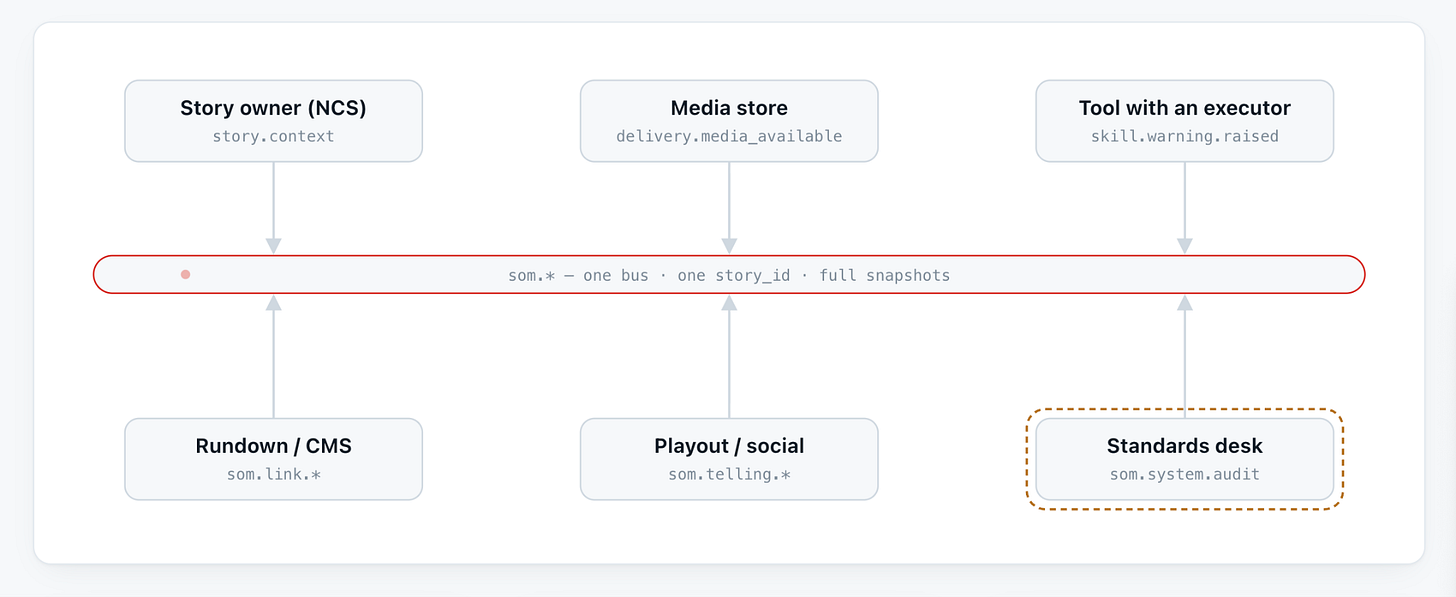Click the arrow below Story owner

pyautogui.click(x=273, y=208)
